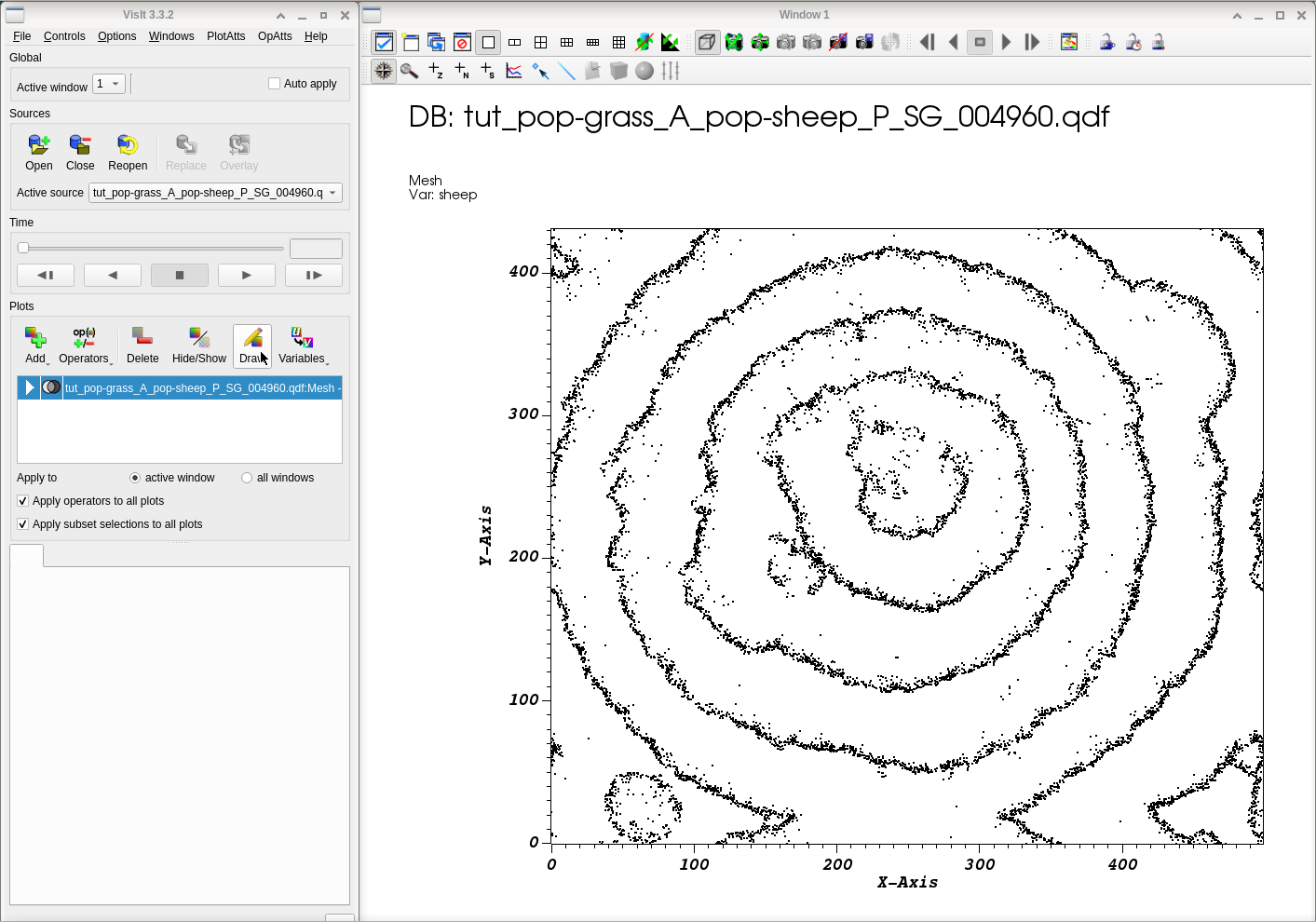Viewport: 1316px width, 922px height.
Task: Select the all windows radio button
Action: point(247,478)
